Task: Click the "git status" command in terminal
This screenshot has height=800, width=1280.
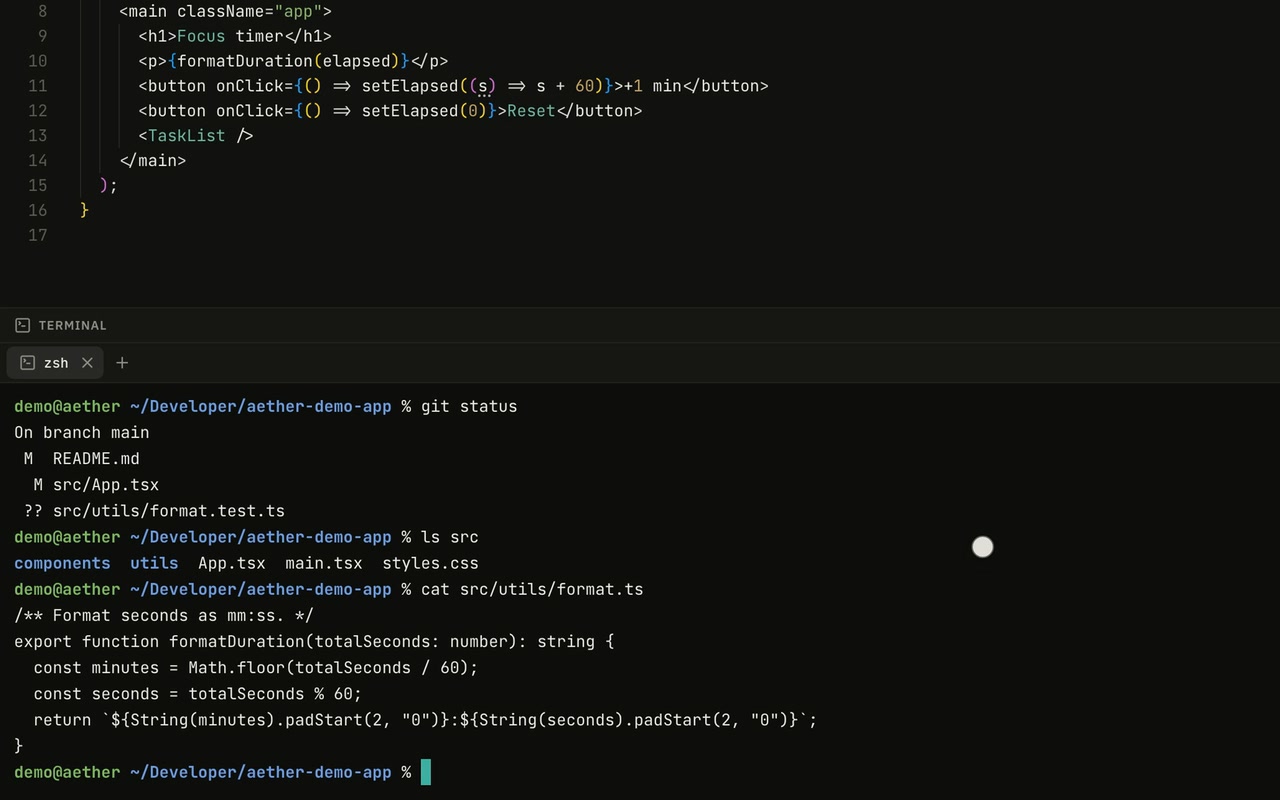Action: (x=469, y=407)
